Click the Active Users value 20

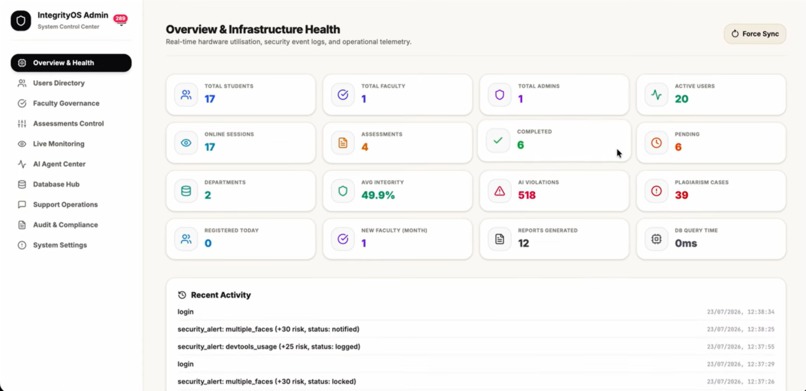click(682, 99)
